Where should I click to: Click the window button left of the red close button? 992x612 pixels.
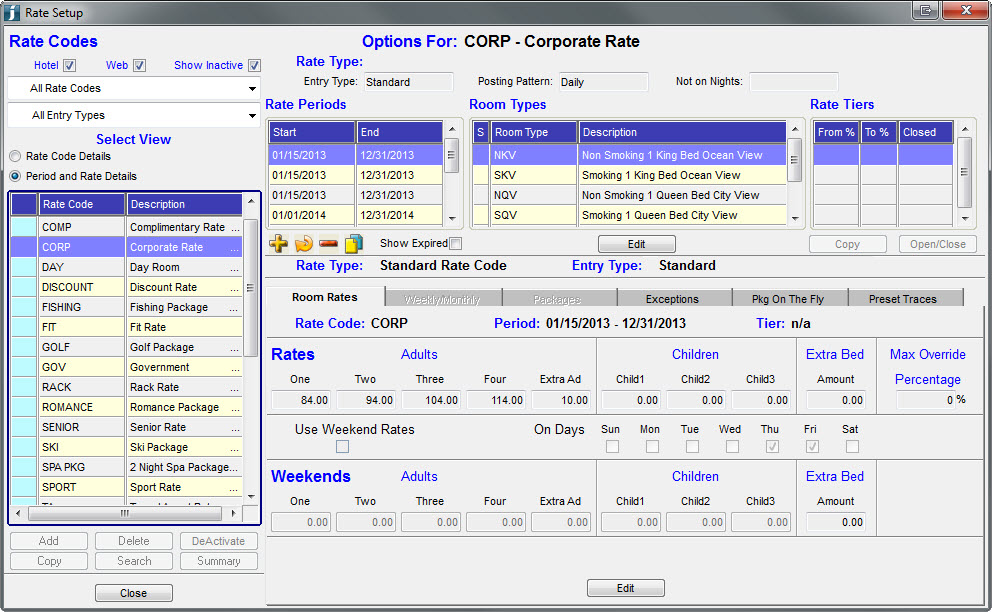925,10
